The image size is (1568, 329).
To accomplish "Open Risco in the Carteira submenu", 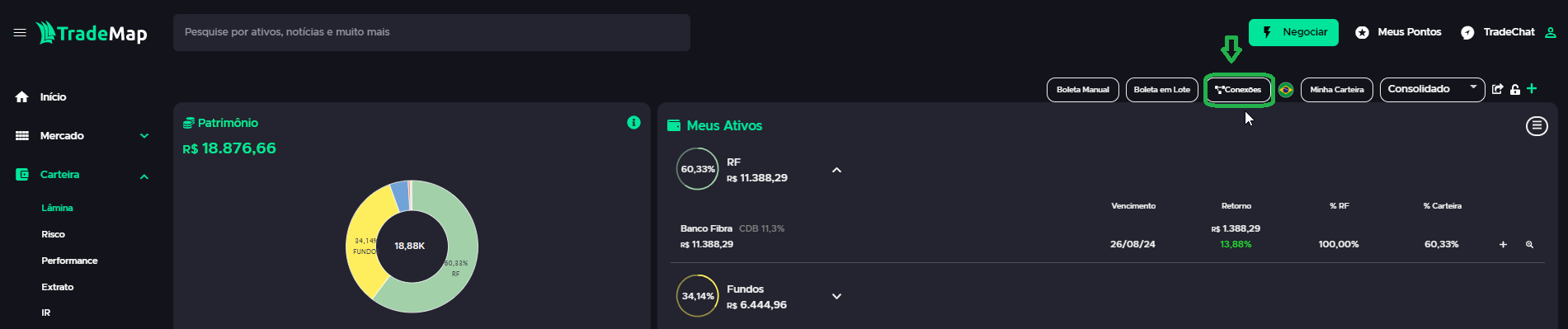I will pos(53,234).
